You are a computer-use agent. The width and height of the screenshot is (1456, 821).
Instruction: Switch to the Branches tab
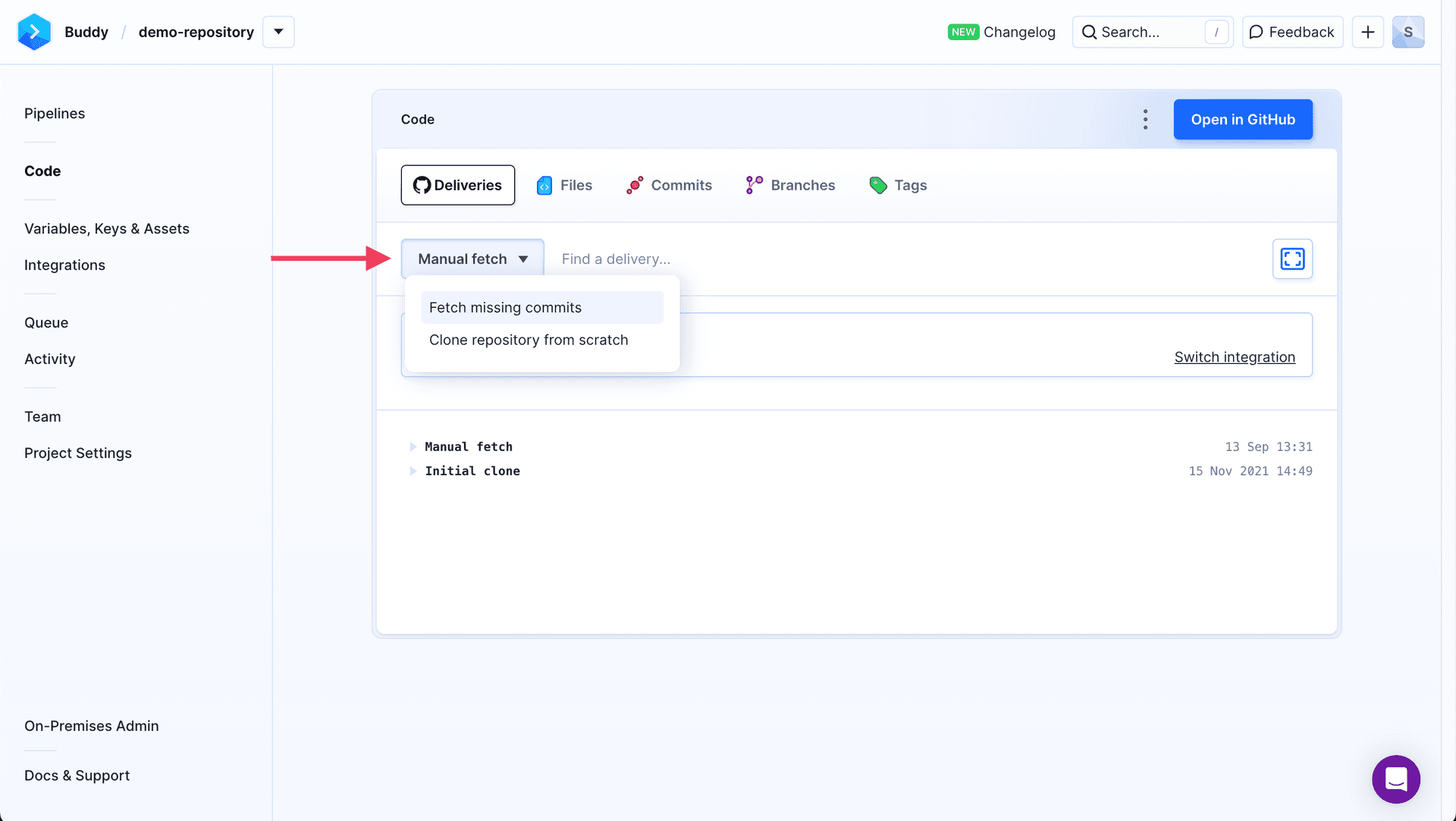click(x=790, y=185)
